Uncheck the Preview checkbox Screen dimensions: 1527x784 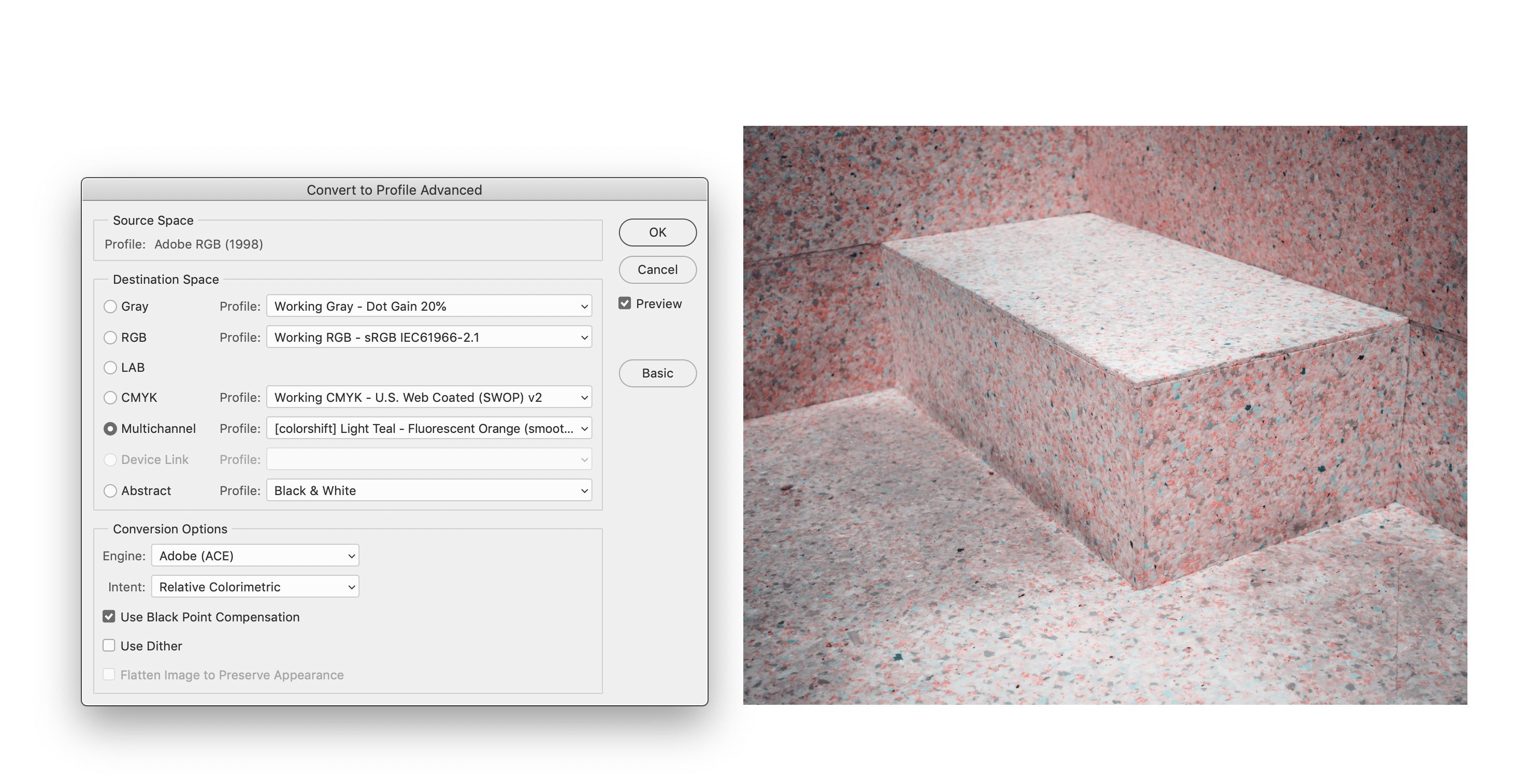coord(625,303)
